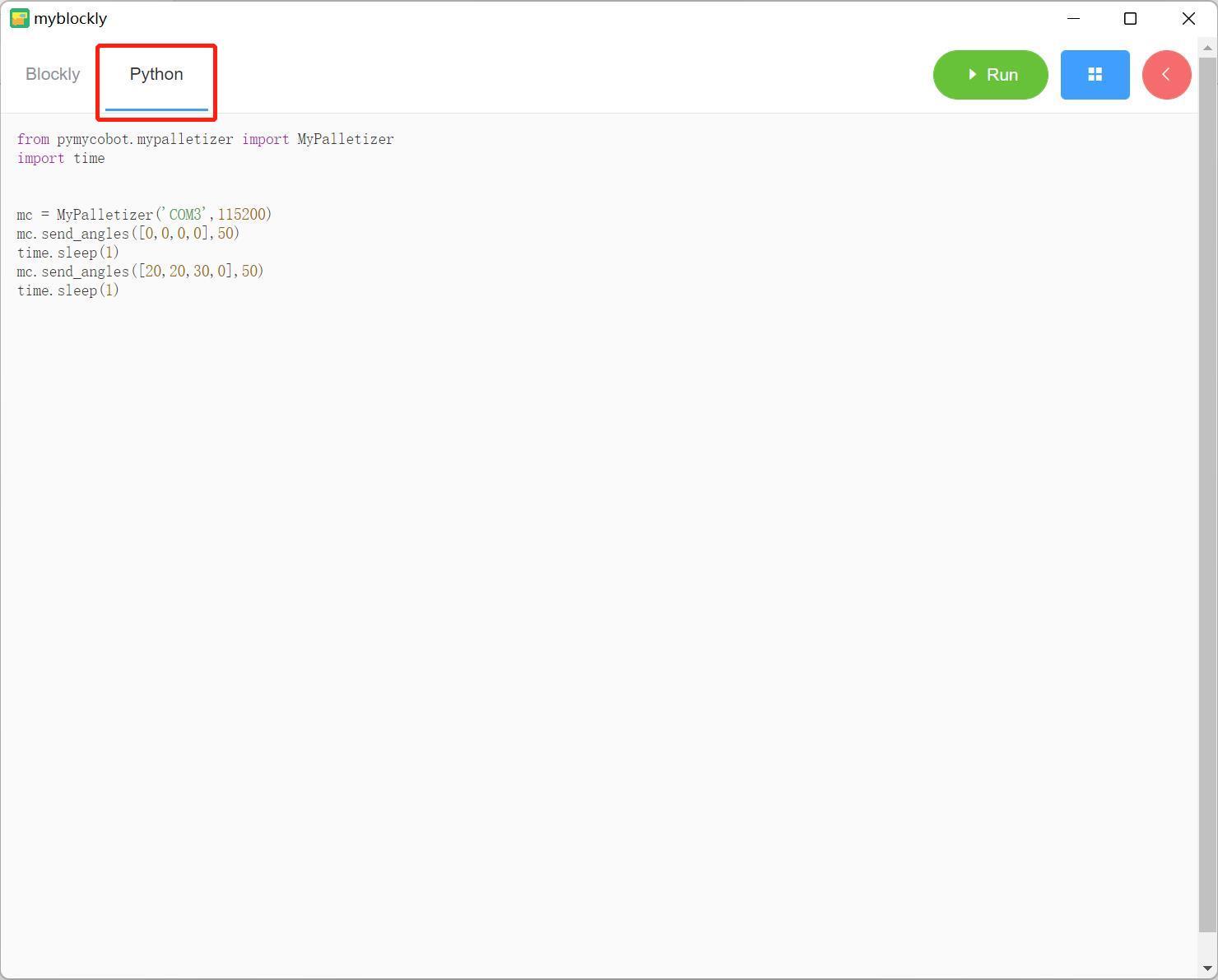Click the vertical scrollbar track
This screenshot has height=980, width=1218.
pos(1206,494)
